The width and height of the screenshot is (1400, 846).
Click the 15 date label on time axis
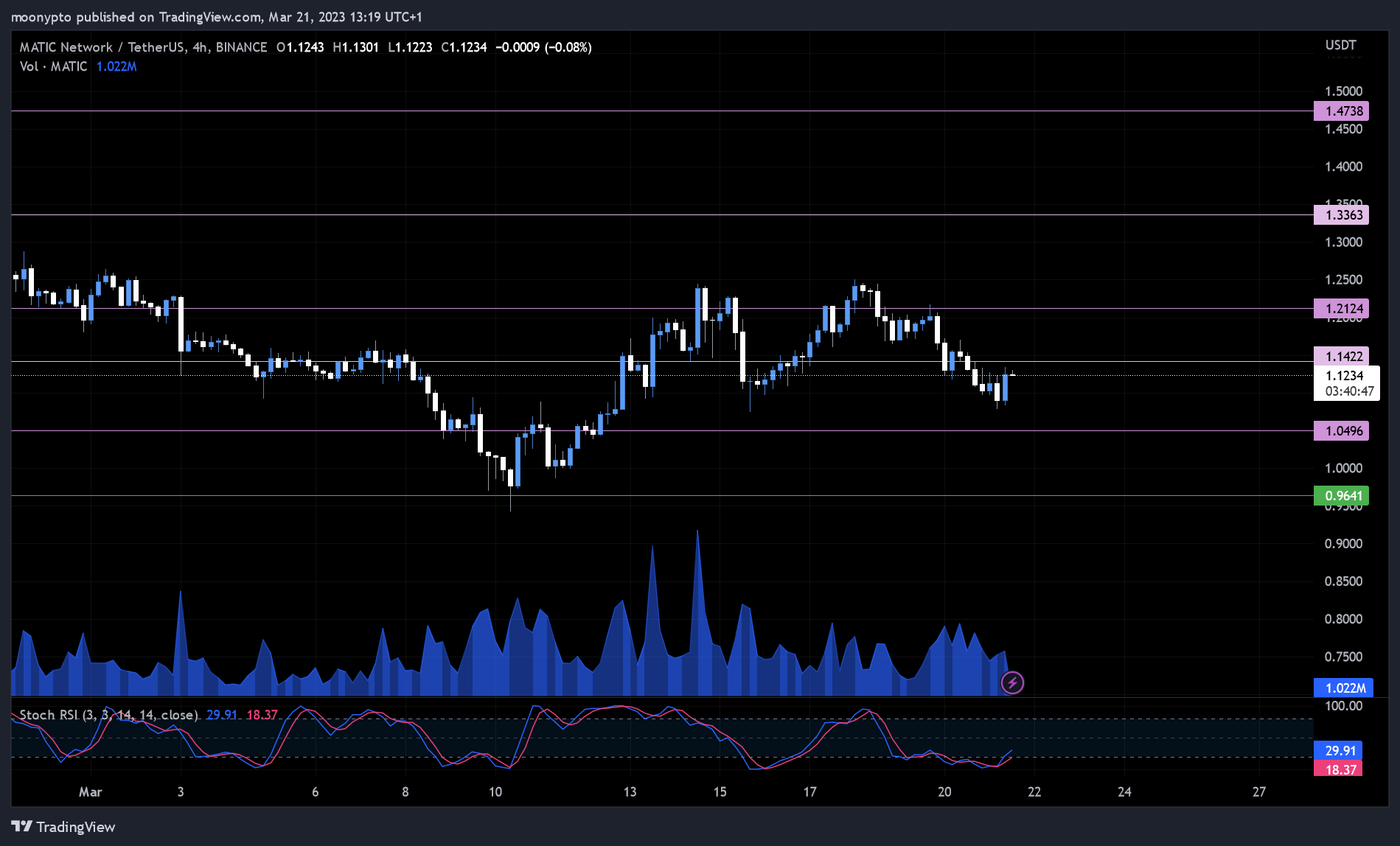click(x=720, y=792)
